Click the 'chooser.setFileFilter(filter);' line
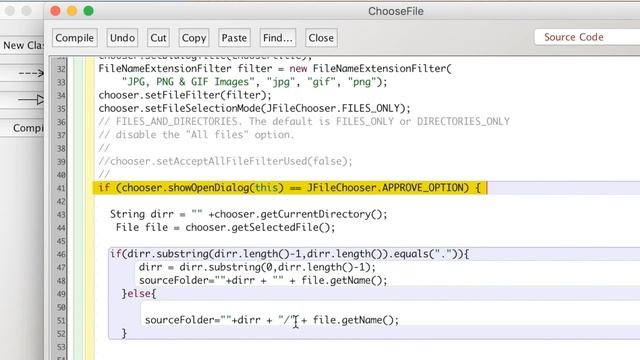Viewport: 640px width, 360px height. click(185, 95)
